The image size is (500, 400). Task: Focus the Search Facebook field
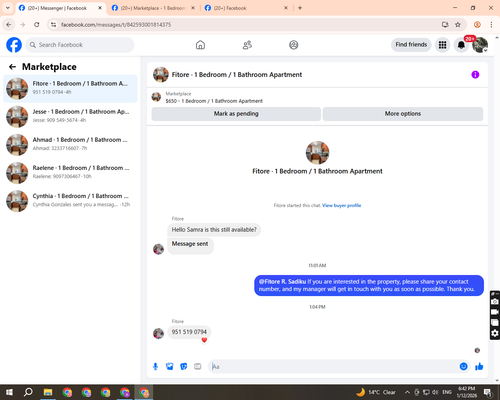click(x=80, y=45)
